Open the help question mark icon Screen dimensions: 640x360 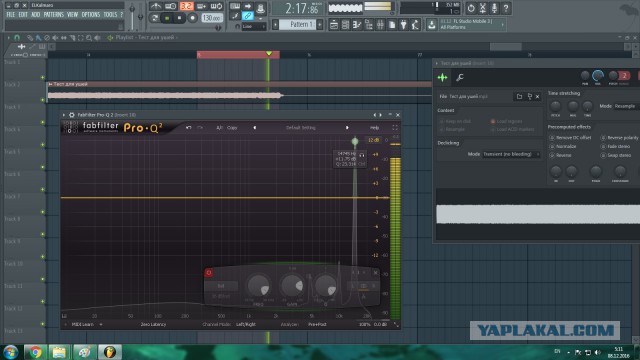click(506, 8)
